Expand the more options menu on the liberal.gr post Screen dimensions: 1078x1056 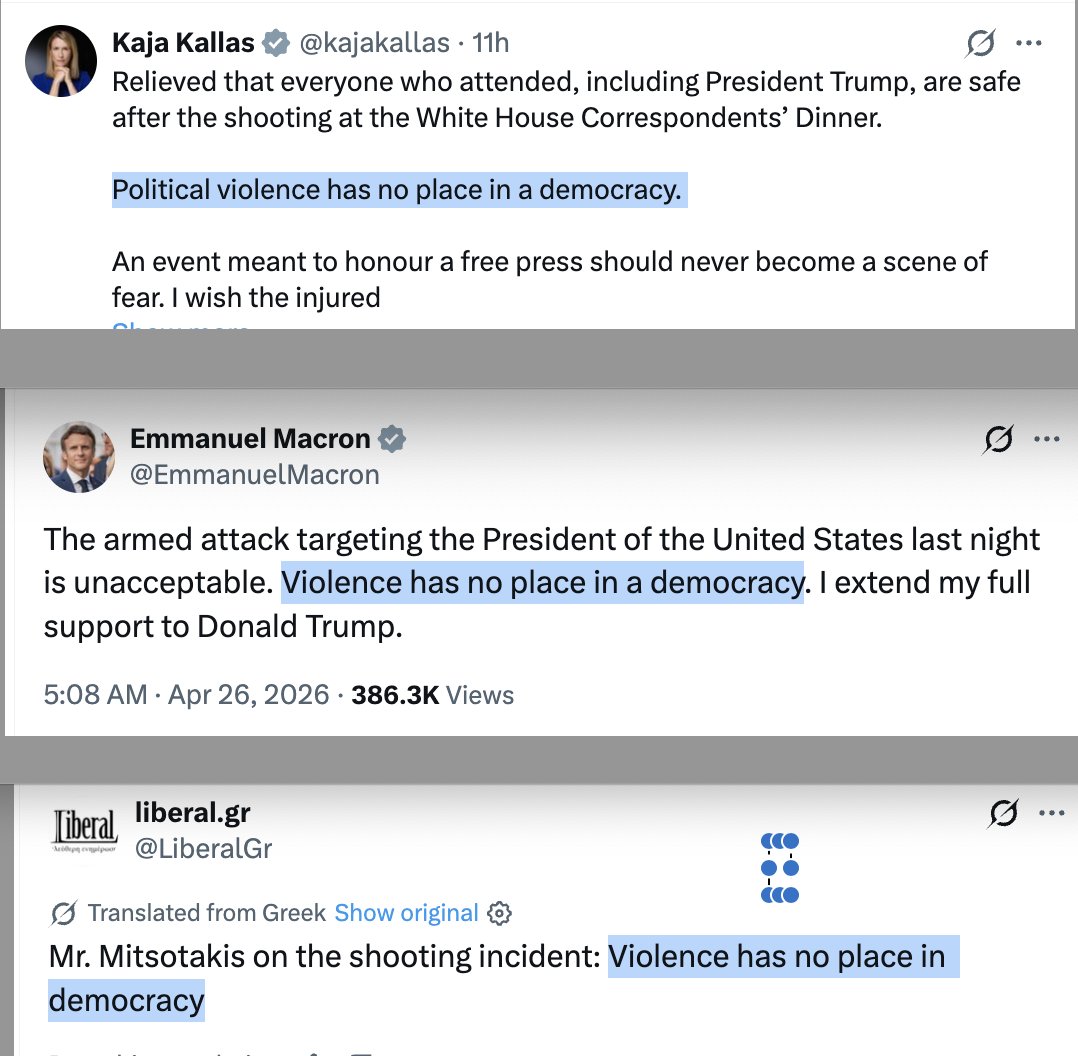1051,814
